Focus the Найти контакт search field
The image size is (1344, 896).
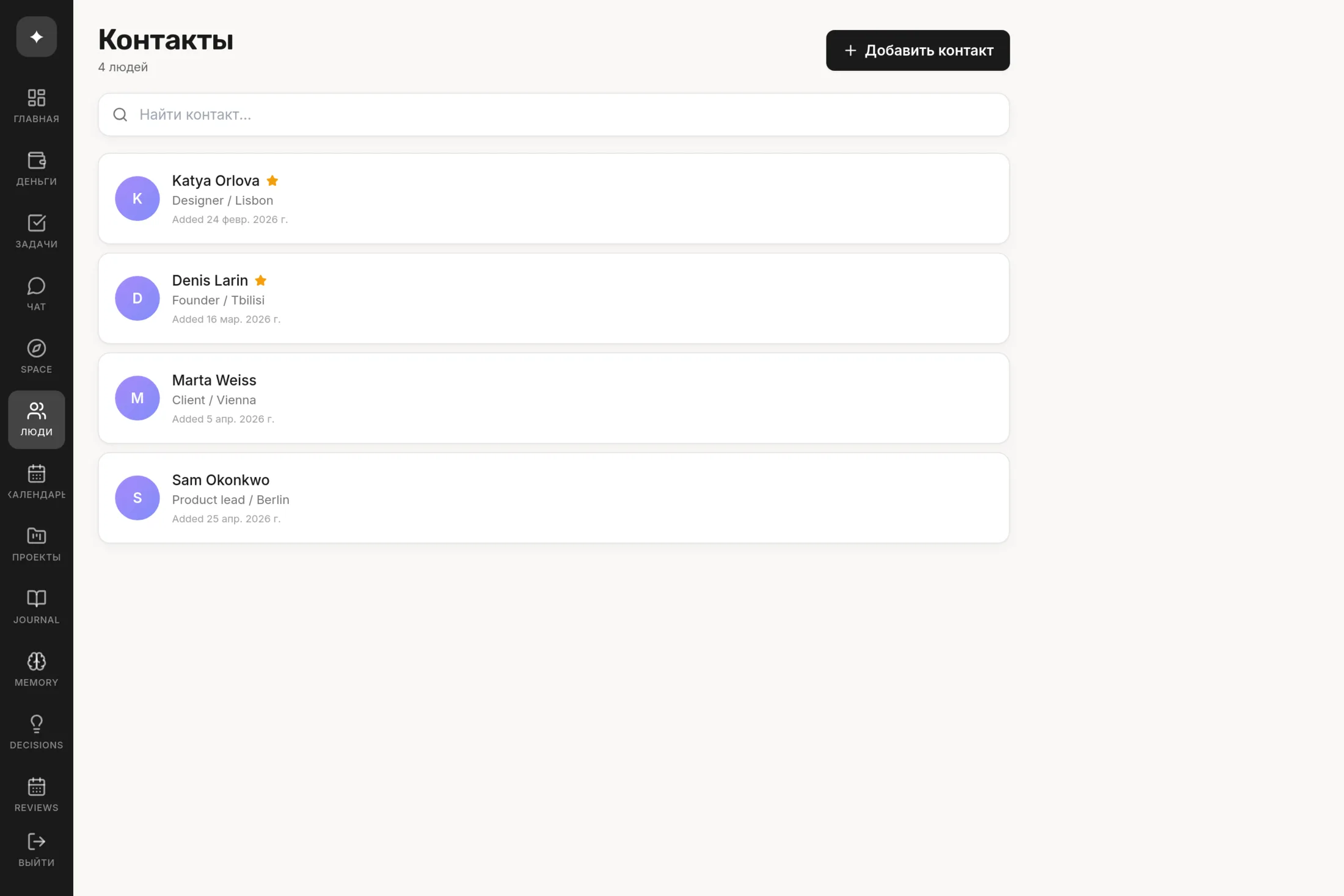[553, 115]
